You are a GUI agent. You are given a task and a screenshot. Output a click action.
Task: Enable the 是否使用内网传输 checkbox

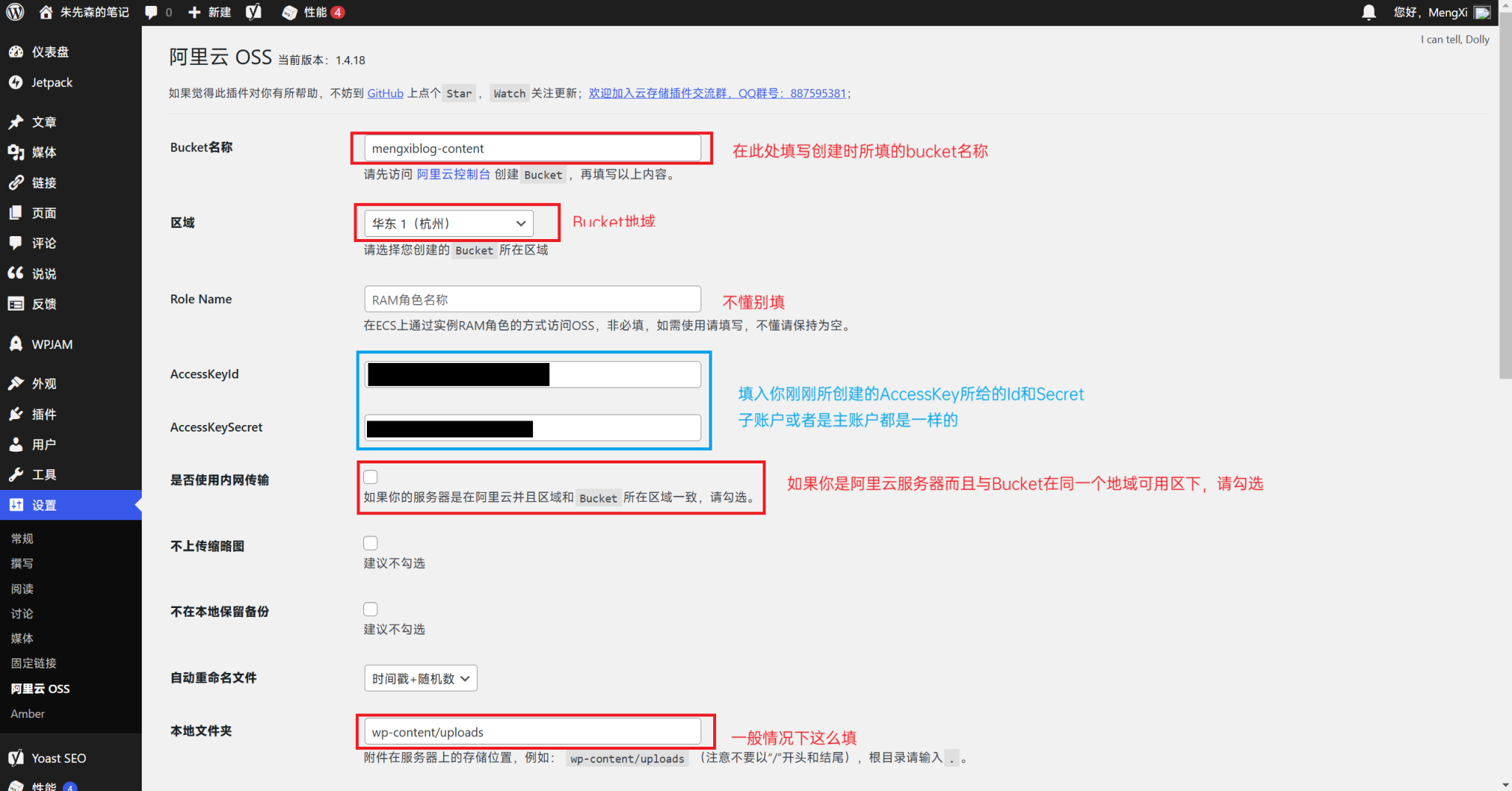coord(371,477)
